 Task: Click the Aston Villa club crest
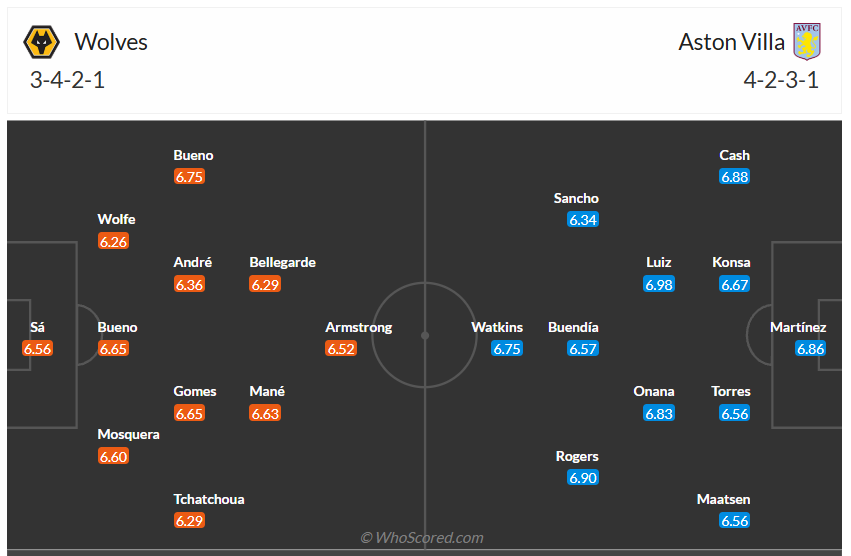click(806, 42)
